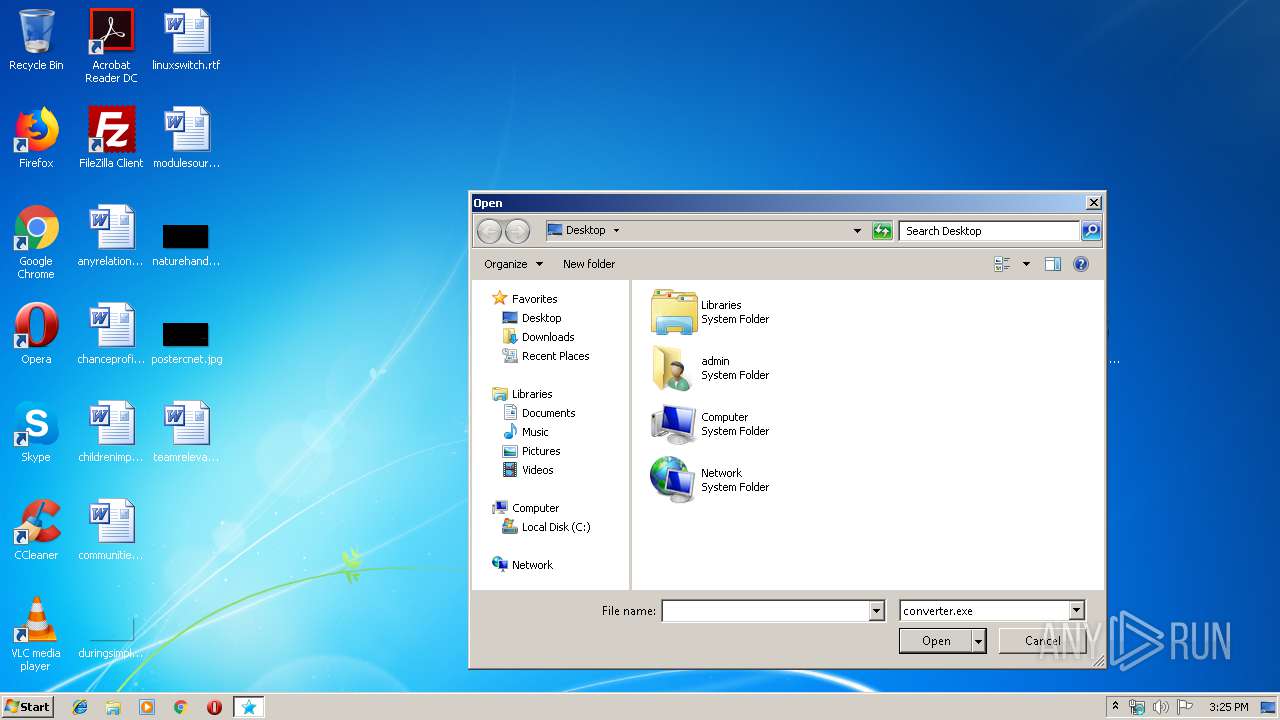Click the Start button
Viewport: 1280px width, 720px height.
pyautogui.click(x=27, y=707)
